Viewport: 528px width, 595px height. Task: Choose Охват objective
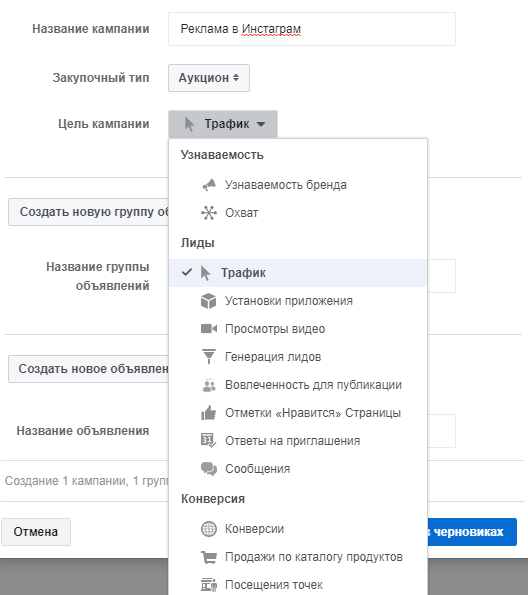pos(298,213)
